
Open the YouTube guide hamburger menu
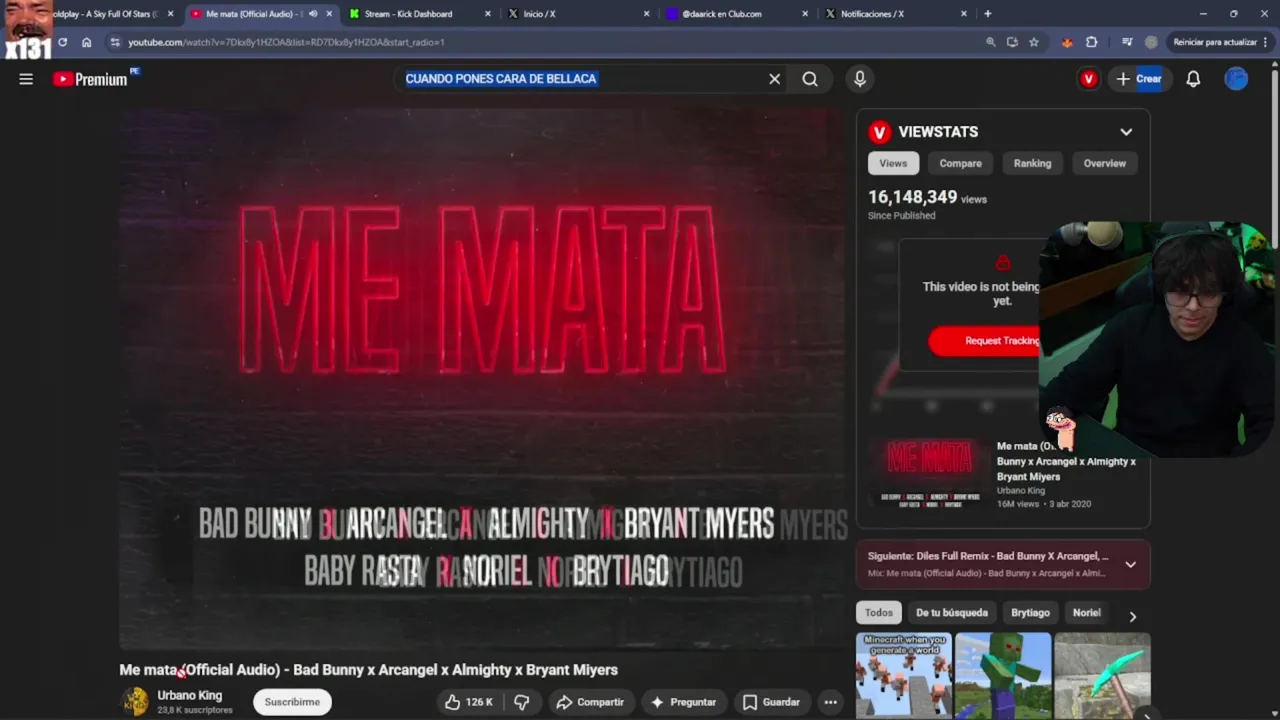(26, 79)
